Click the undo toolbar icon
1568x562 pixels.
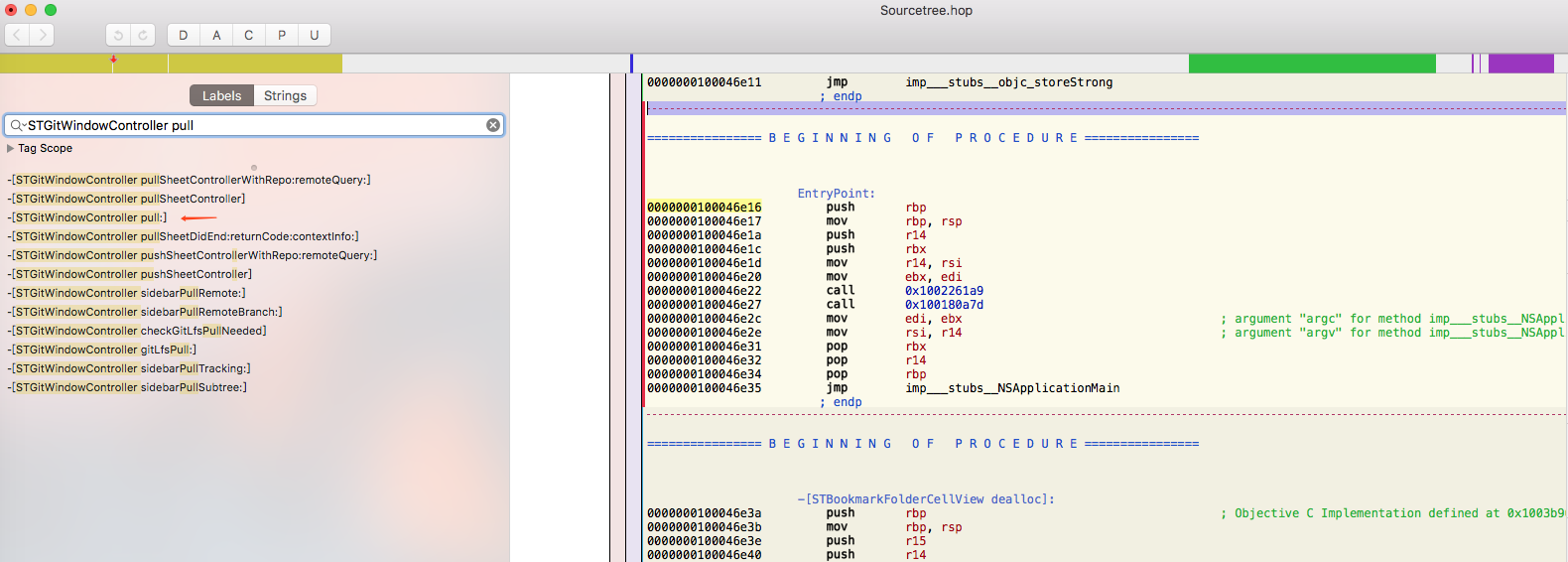(118, 35)
